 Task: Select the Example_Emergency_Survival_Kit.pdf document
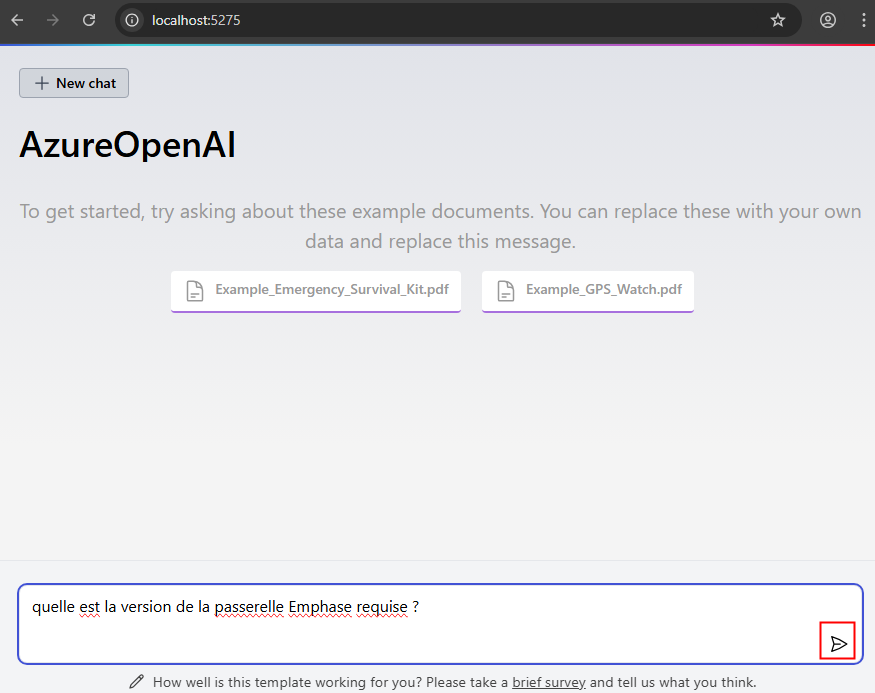click(316, 291)
